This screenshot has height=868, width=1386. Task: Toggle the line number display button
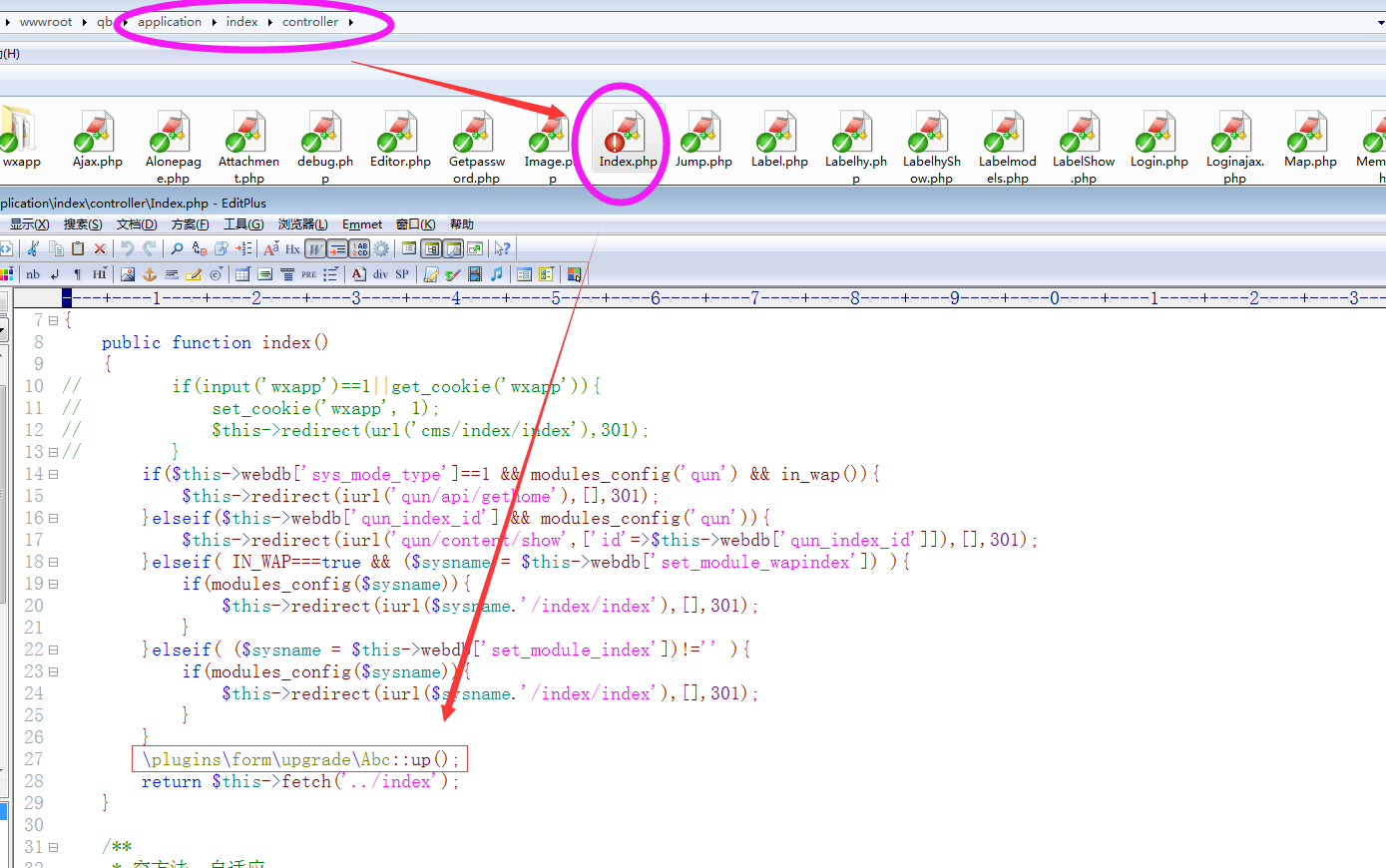click(x=359, y=248)
